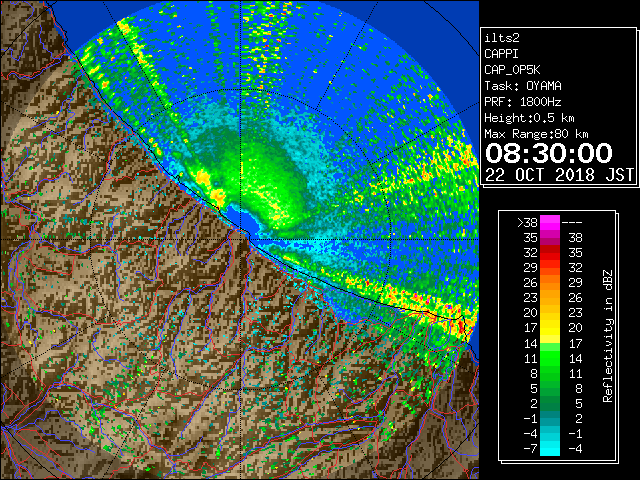Click the 'Reflectivity in dBZ' axis title
Viewport: 640px width, 480px height.
tap(607, 336)
